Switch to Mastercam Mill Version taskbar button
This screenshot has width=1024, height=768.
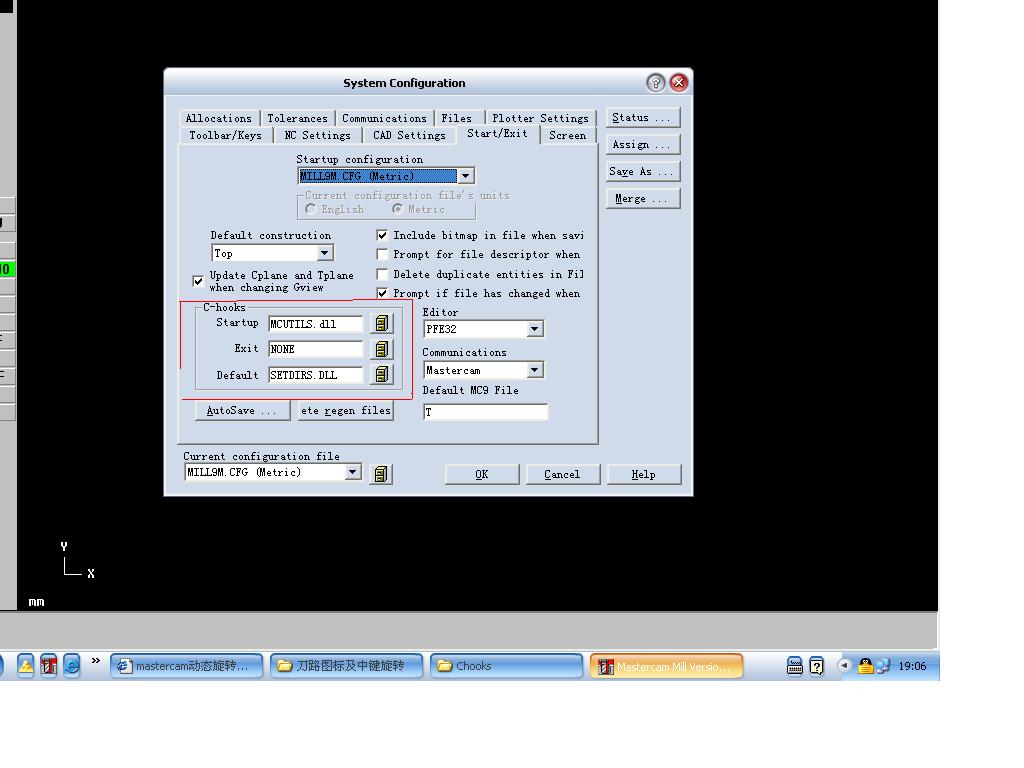pyautogui.click(x=666, y=666)
